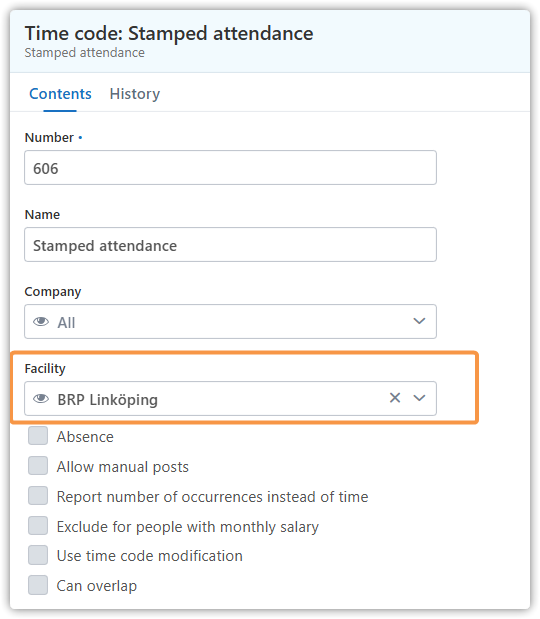Select the Contents tab
This screenshot has width=540, height=619.
[60, 94]
